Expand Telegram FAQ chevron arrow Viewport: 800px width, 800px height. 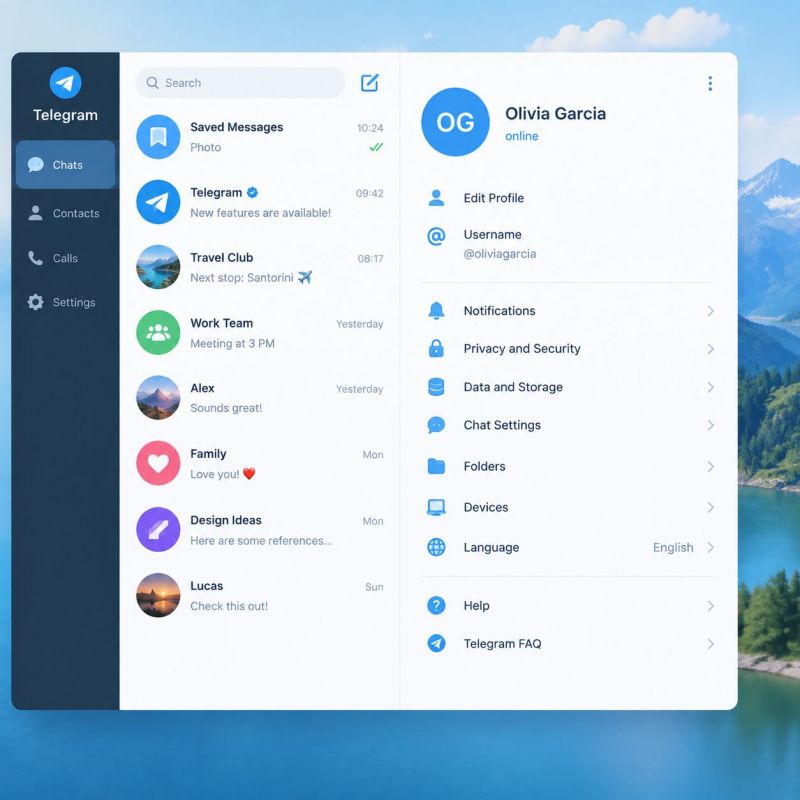(x=710, y=644)
